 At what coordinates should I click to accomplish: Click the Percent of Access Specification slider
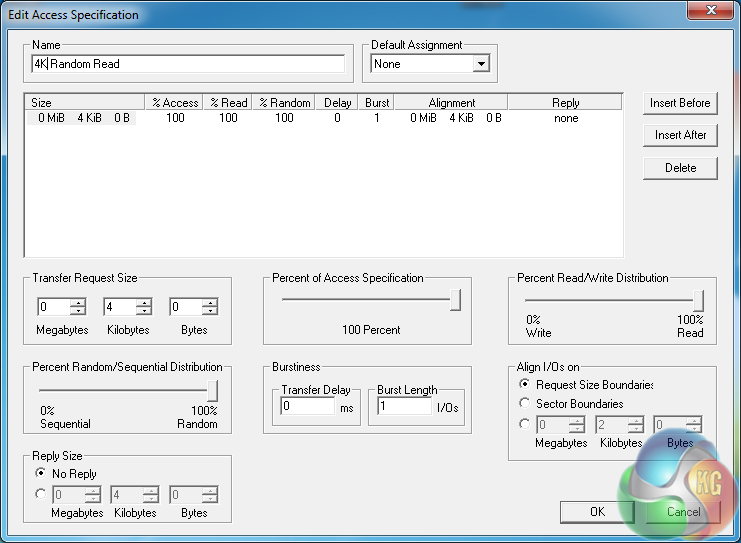click(x=370, y=299)
